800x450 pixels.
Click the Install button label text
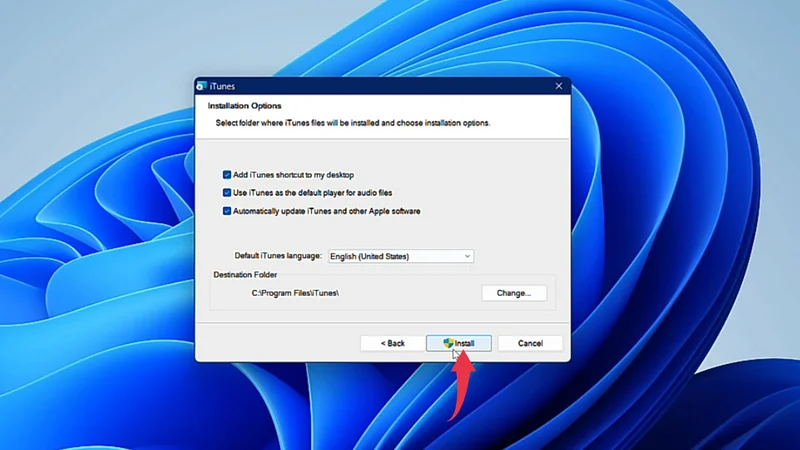click(x=465, y=343)
